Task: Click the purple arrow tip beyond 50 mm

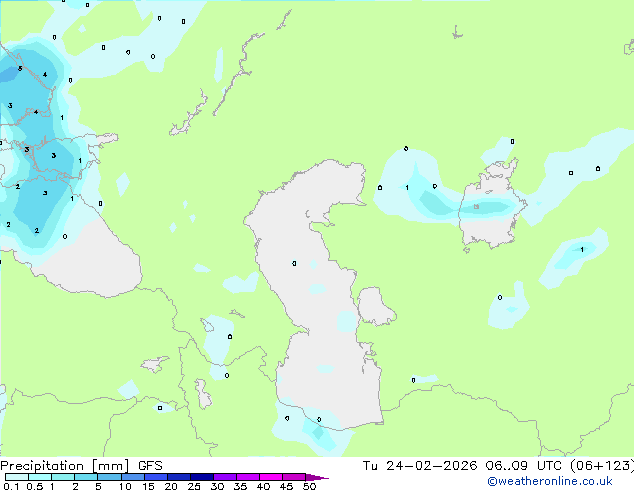Action: coord(317,477)
